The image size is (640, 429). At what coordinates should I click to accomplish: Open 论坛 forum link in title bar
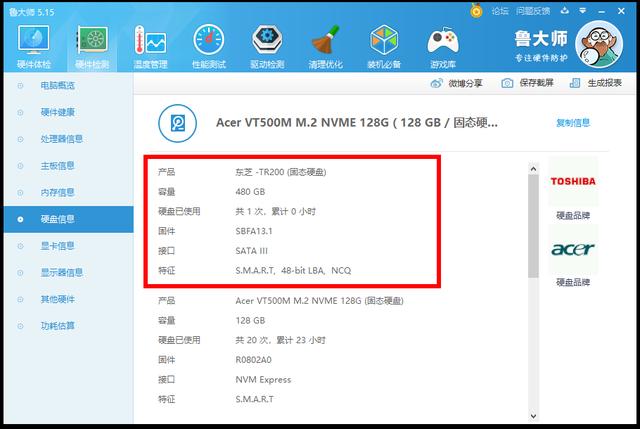(500, 11)
